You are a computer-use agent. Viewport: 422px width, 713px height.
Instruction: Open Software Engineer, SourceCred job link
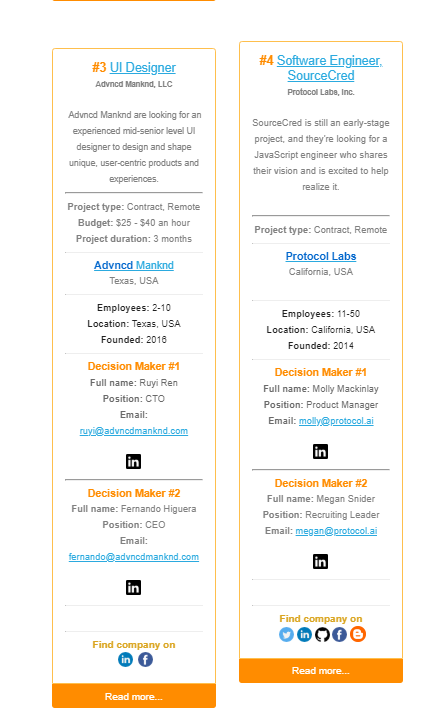click(329, 68)
